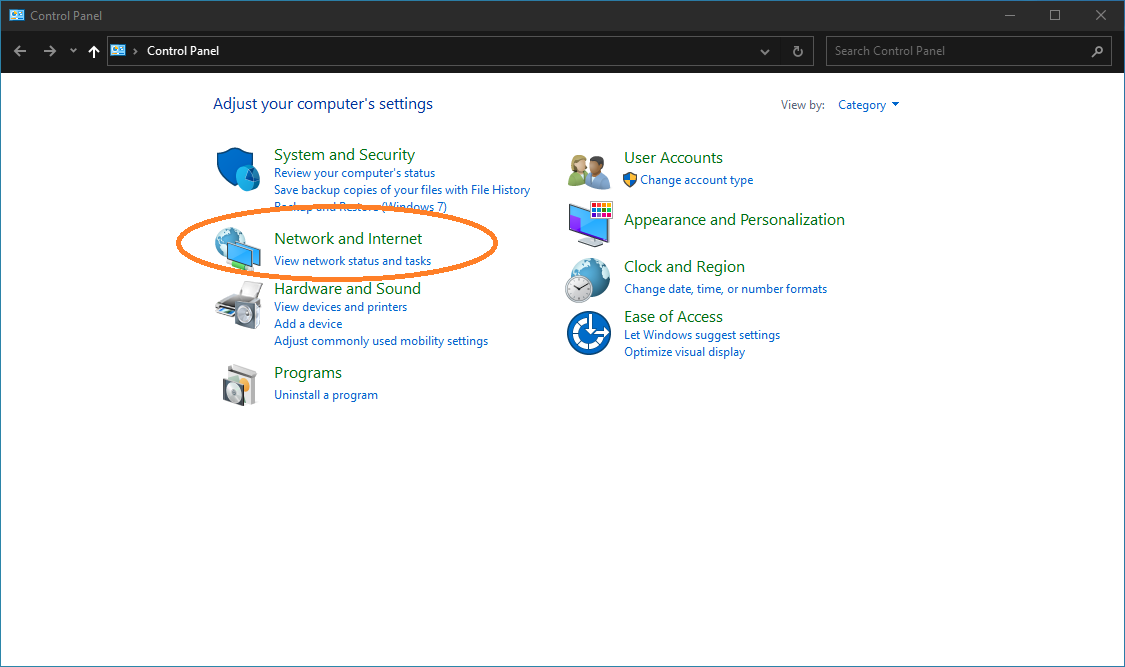Click the User Accounts people icon
The width and height of the screenshot is (1125, 667).
coord(589,170)
